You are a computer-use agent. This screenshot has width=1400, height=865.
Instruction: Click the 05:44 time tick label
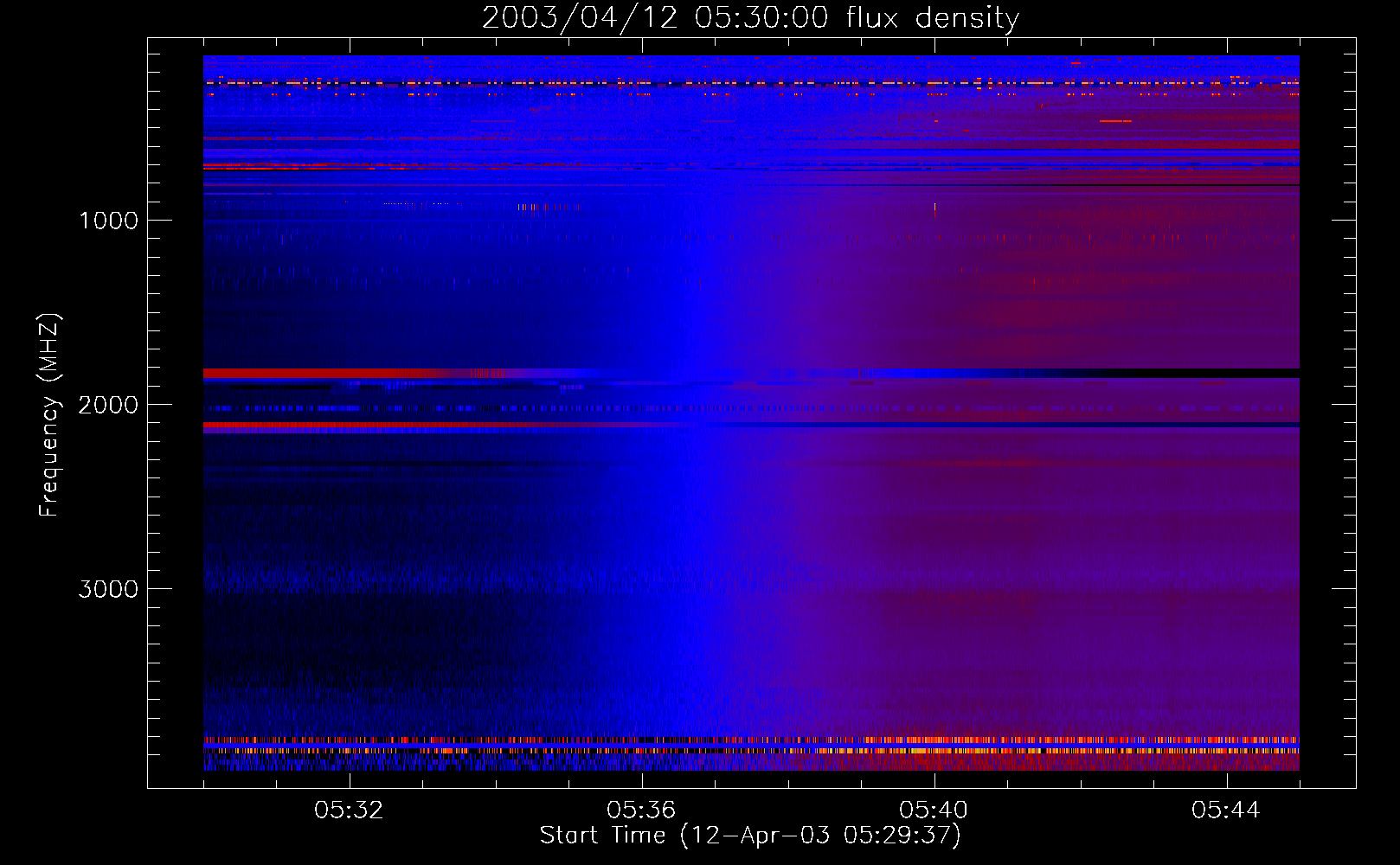(x=1226, y=811)
